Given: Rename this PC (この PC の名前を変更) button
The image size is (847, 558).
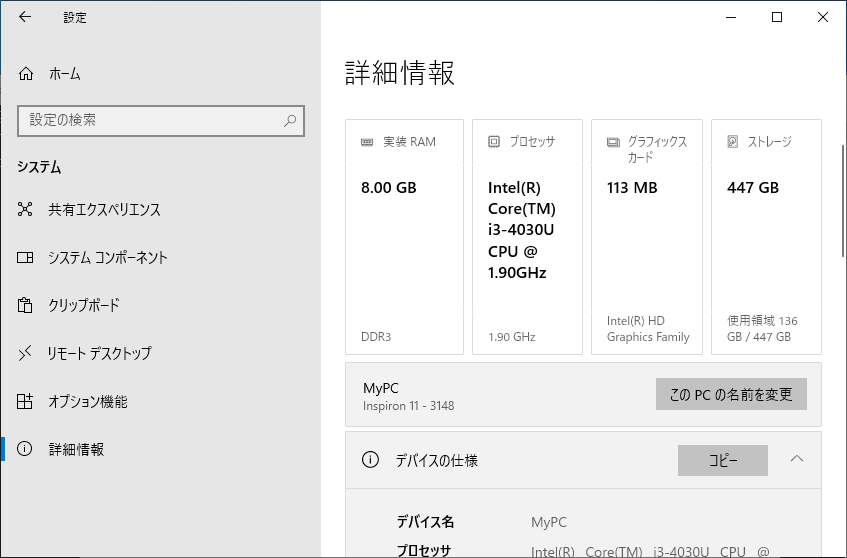Looking at the screenshot, I should (731, 394).
